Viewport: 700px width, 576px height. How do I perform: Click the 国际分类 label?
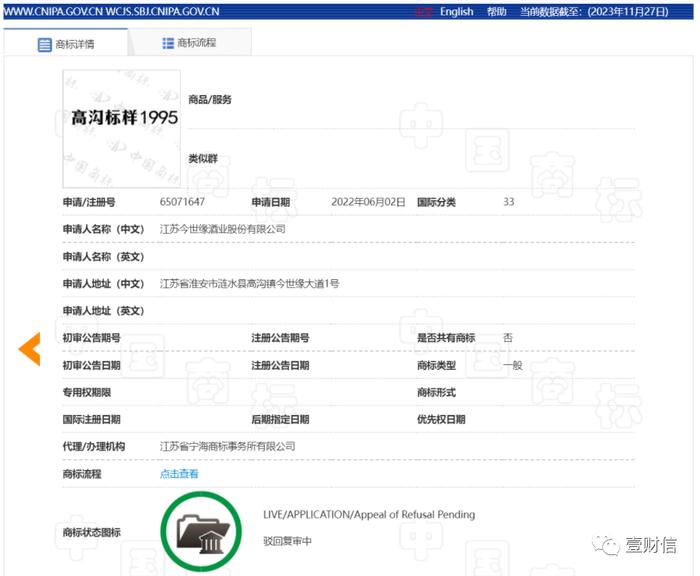(x=436, y=202)
